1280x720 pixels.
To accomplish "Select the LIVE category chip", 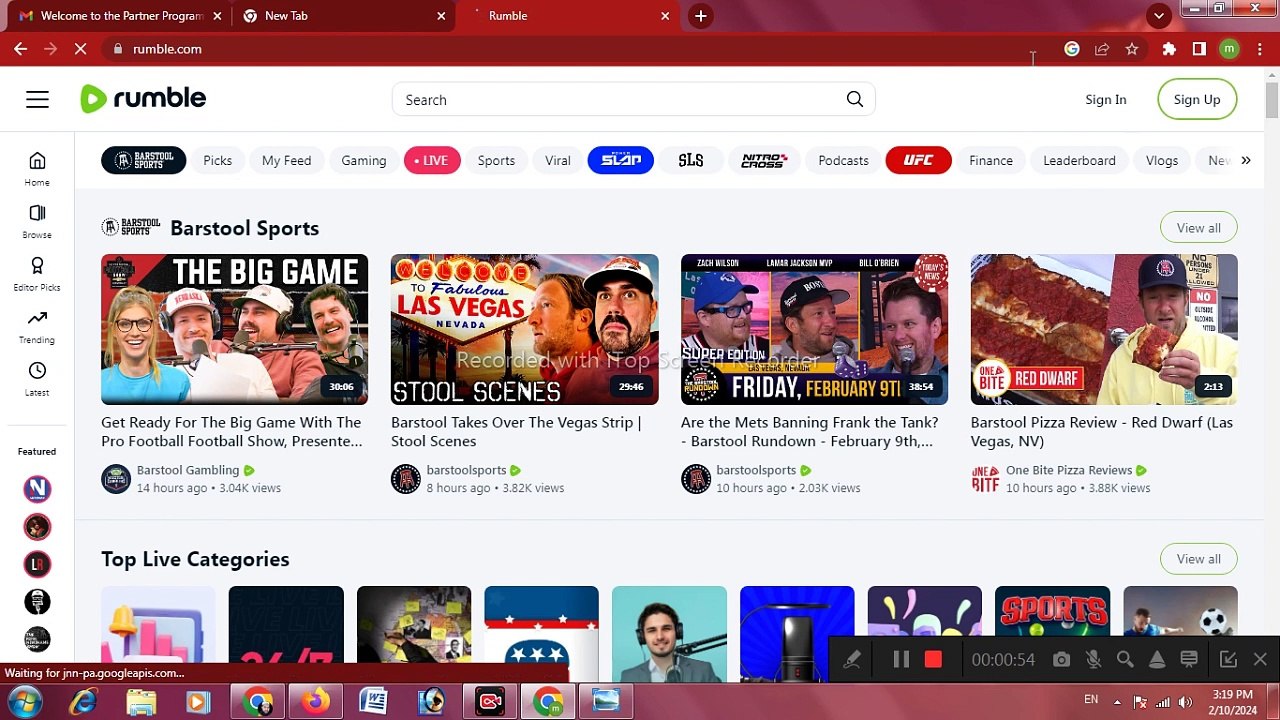I will pyautogui.click(x=432, y=160).
